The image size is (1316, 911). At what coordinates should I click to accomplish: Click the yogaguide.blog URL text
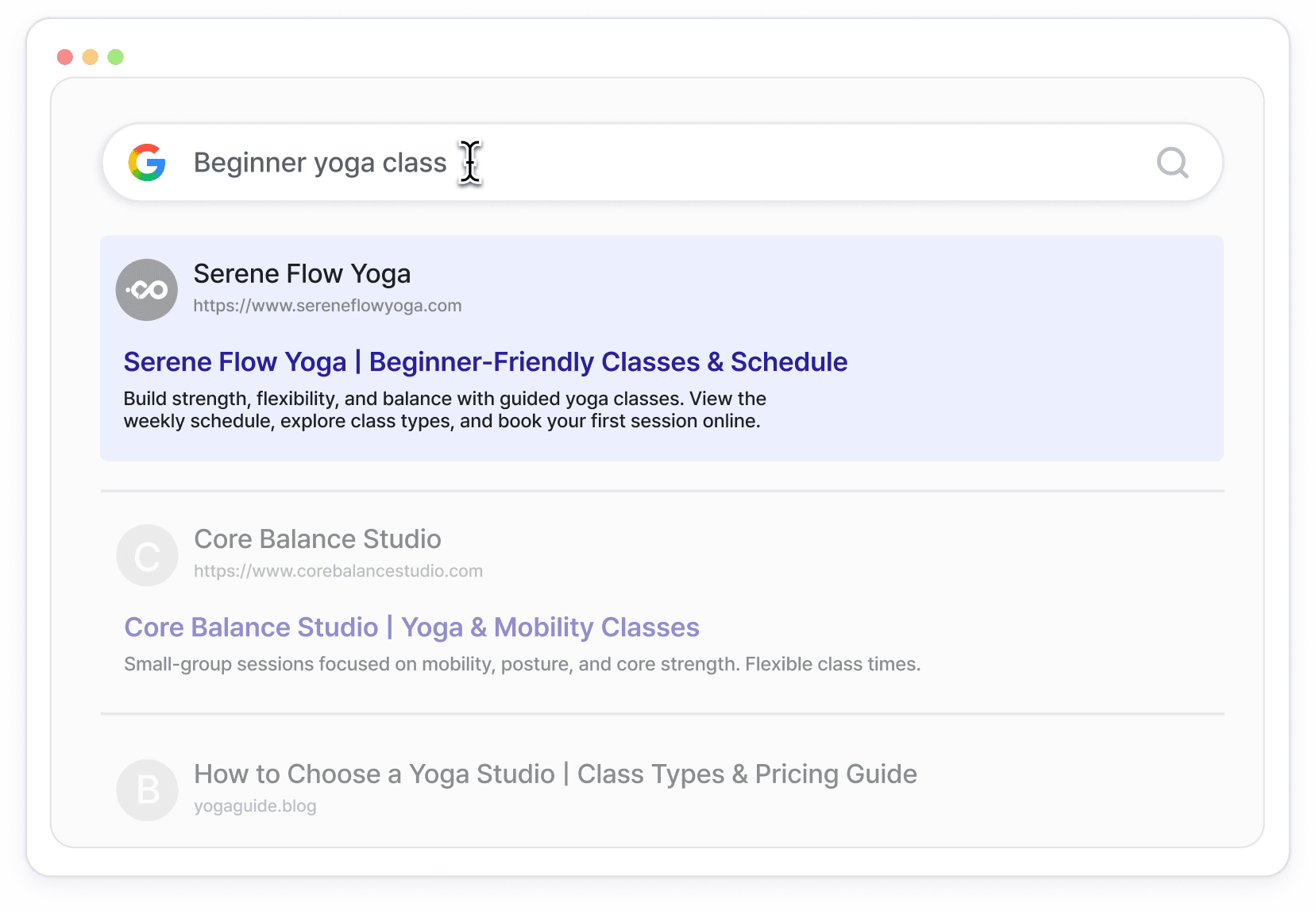pyautogui.click(x=255, y=805)
